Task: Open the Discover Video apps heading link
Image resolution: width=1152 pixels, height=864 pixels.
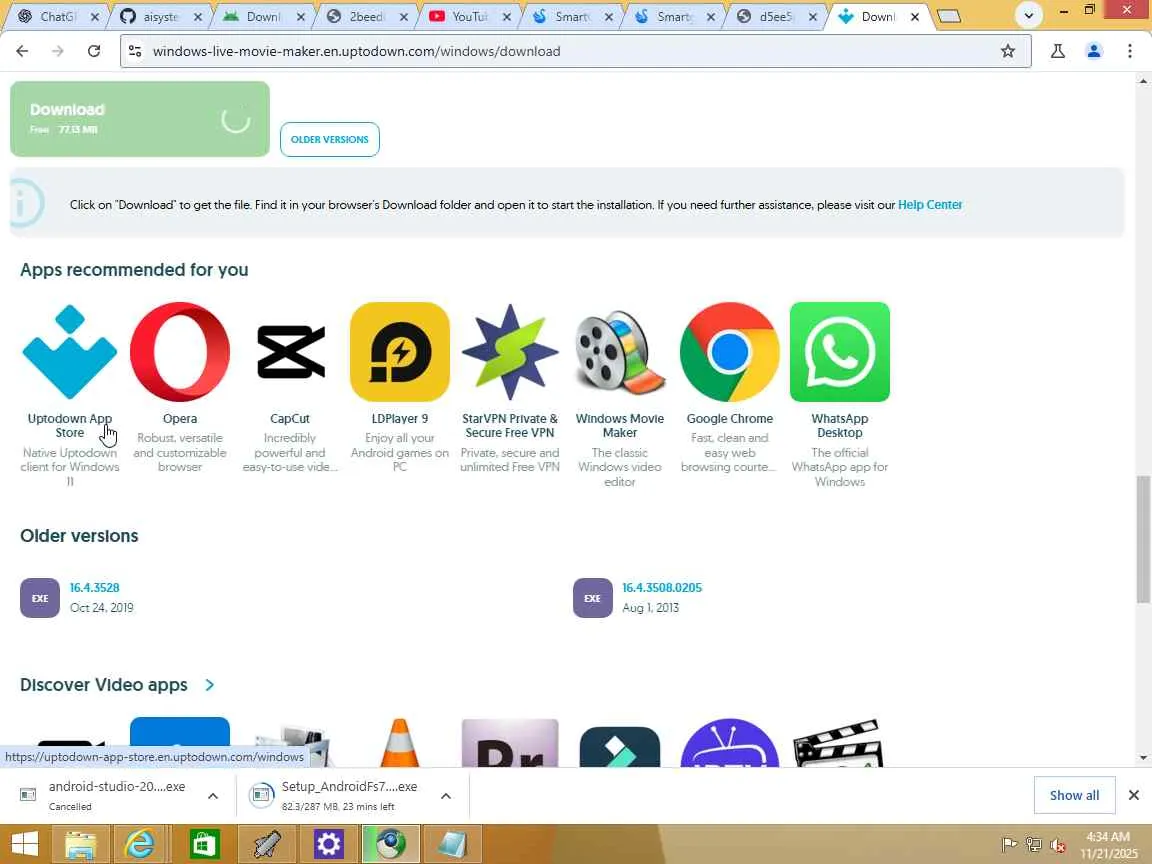Action: click(x=104, y=685)
